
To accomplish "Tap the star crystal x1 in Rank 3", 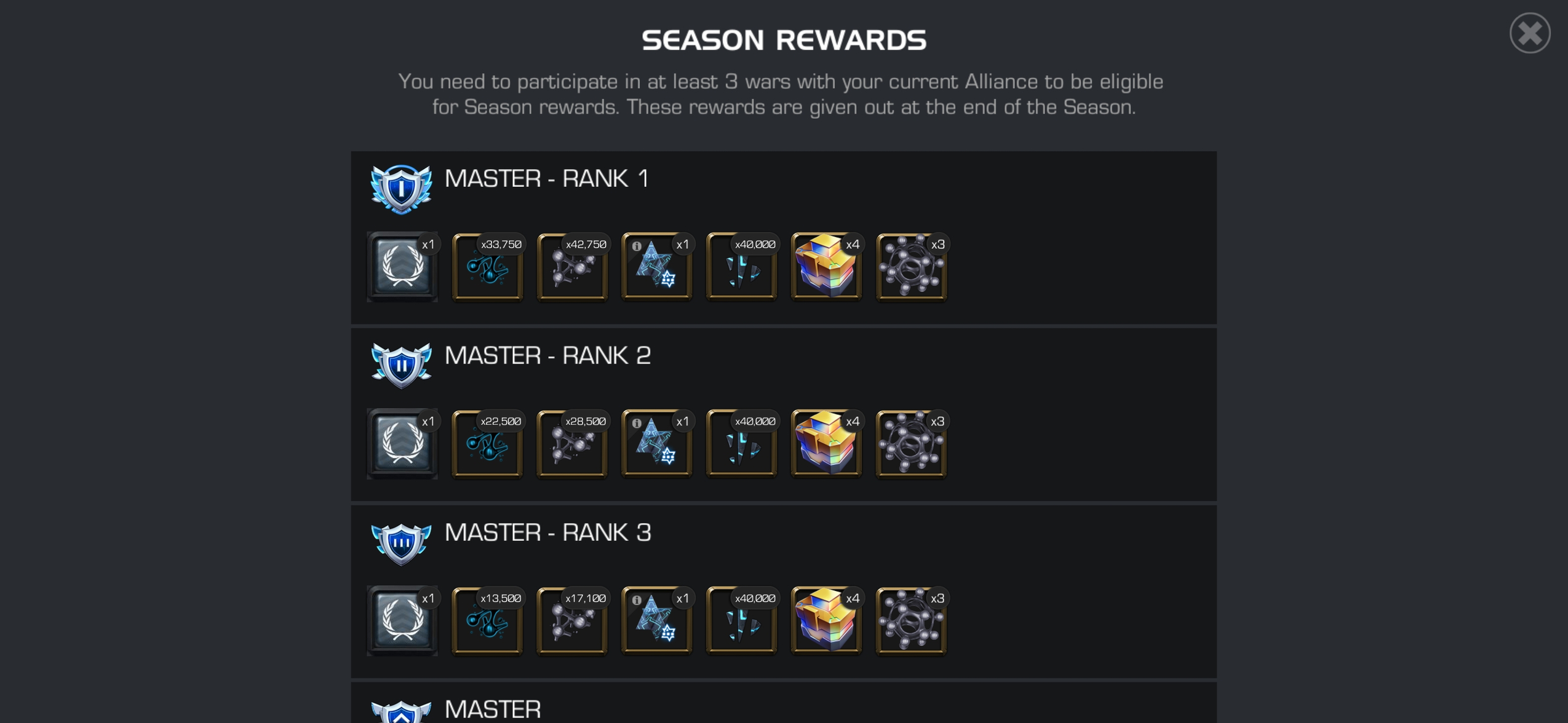I will [x=656, y=620].
